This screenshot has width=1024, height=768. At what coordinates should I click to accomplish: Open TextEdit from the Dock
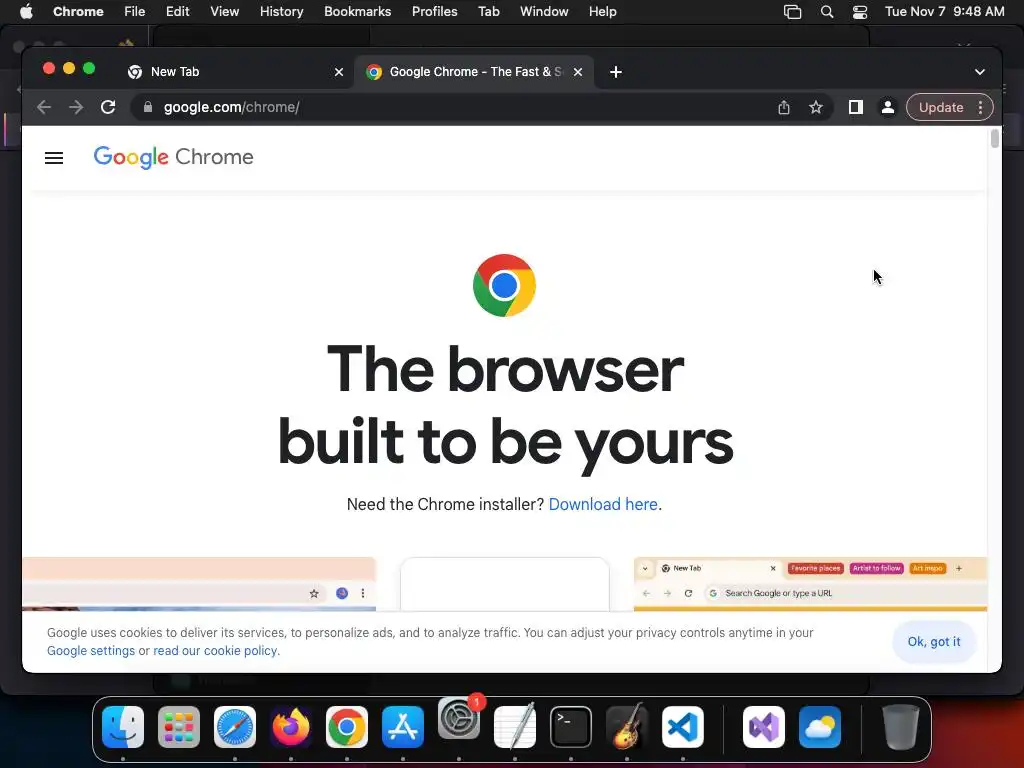515,726
